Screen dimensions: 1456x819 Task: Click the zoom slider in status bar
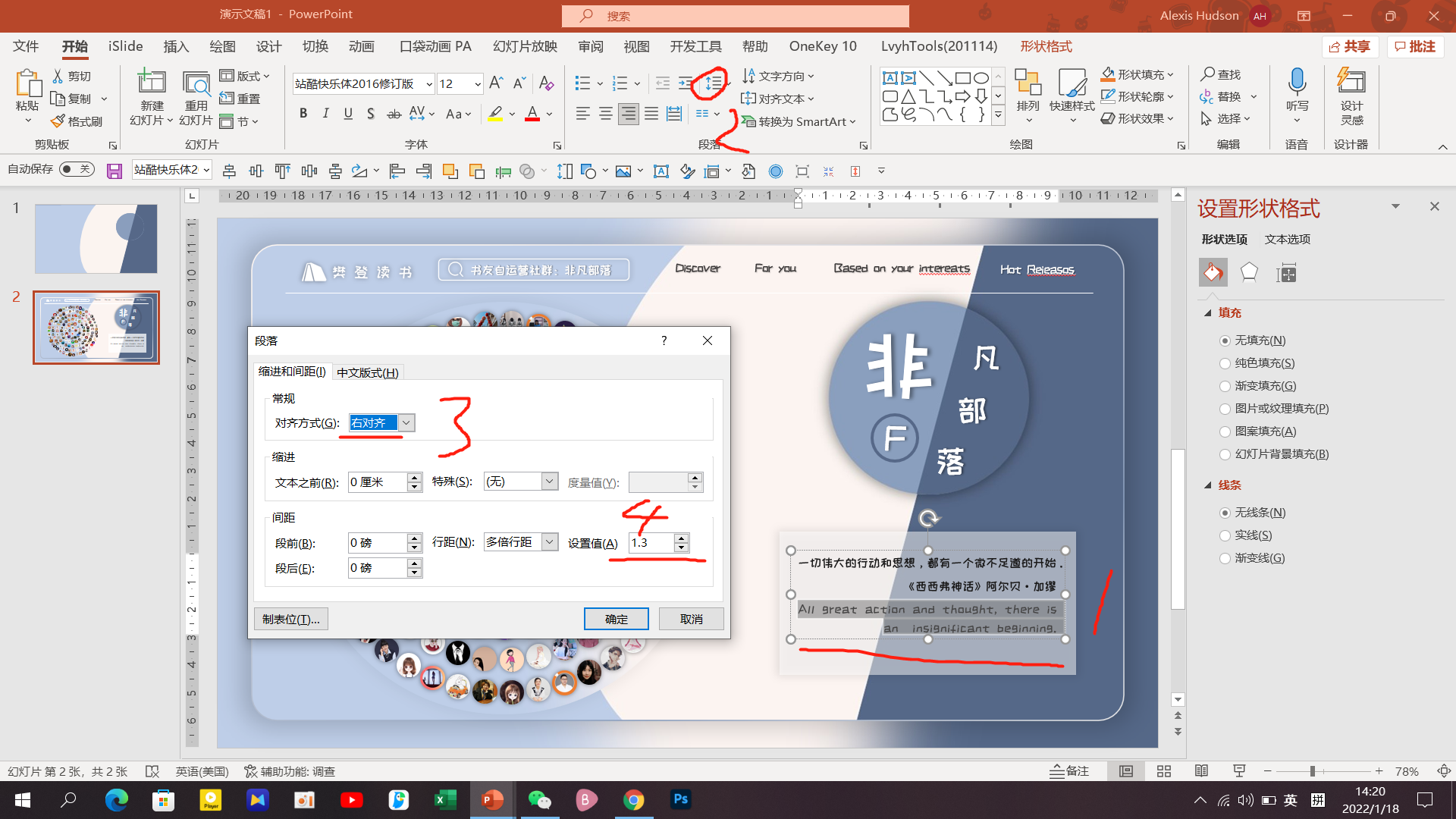tap(1312, 771)
